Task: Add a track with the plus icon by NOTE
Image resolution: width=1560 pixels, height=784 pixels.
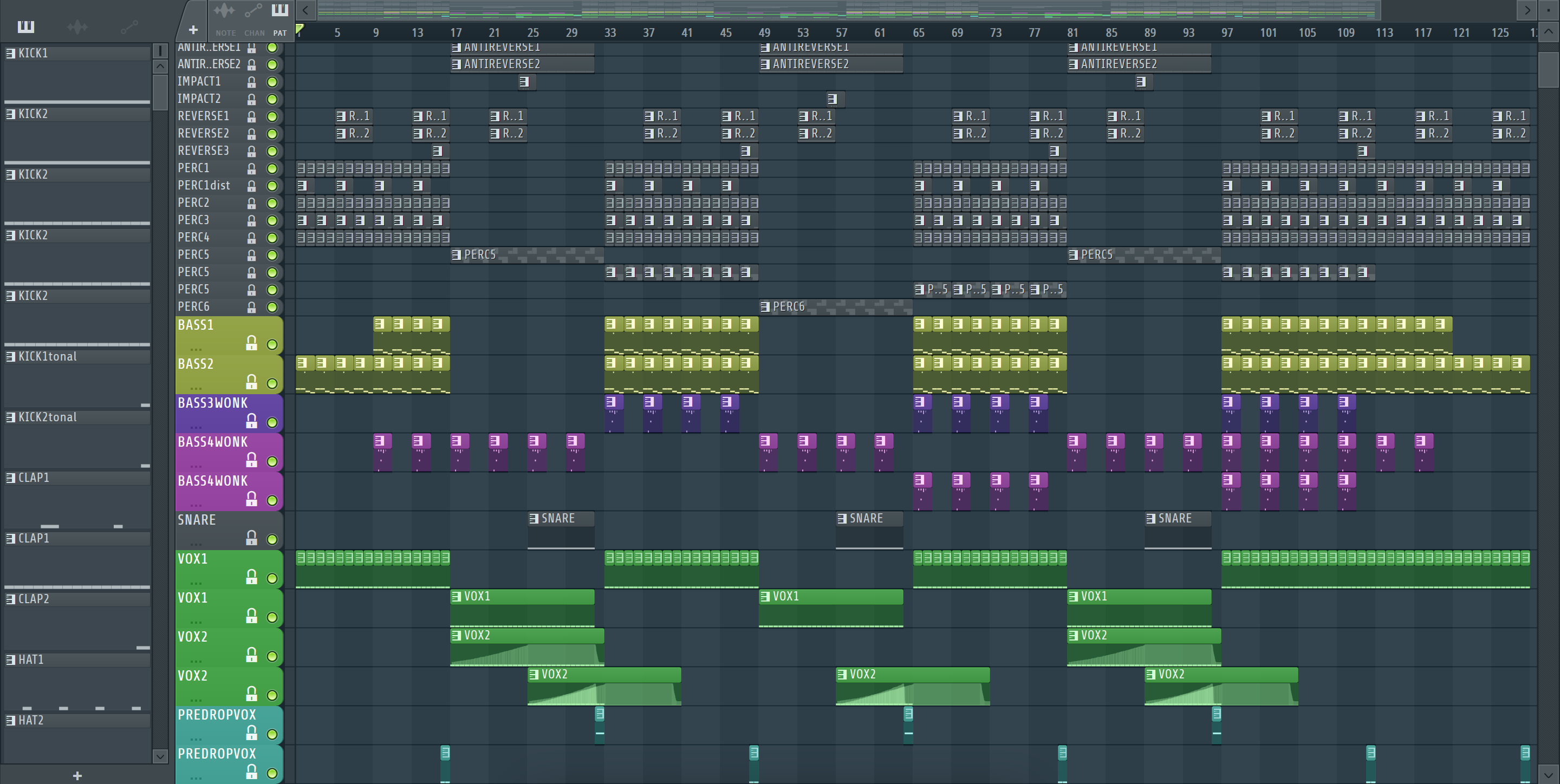Action: [193, 30]
